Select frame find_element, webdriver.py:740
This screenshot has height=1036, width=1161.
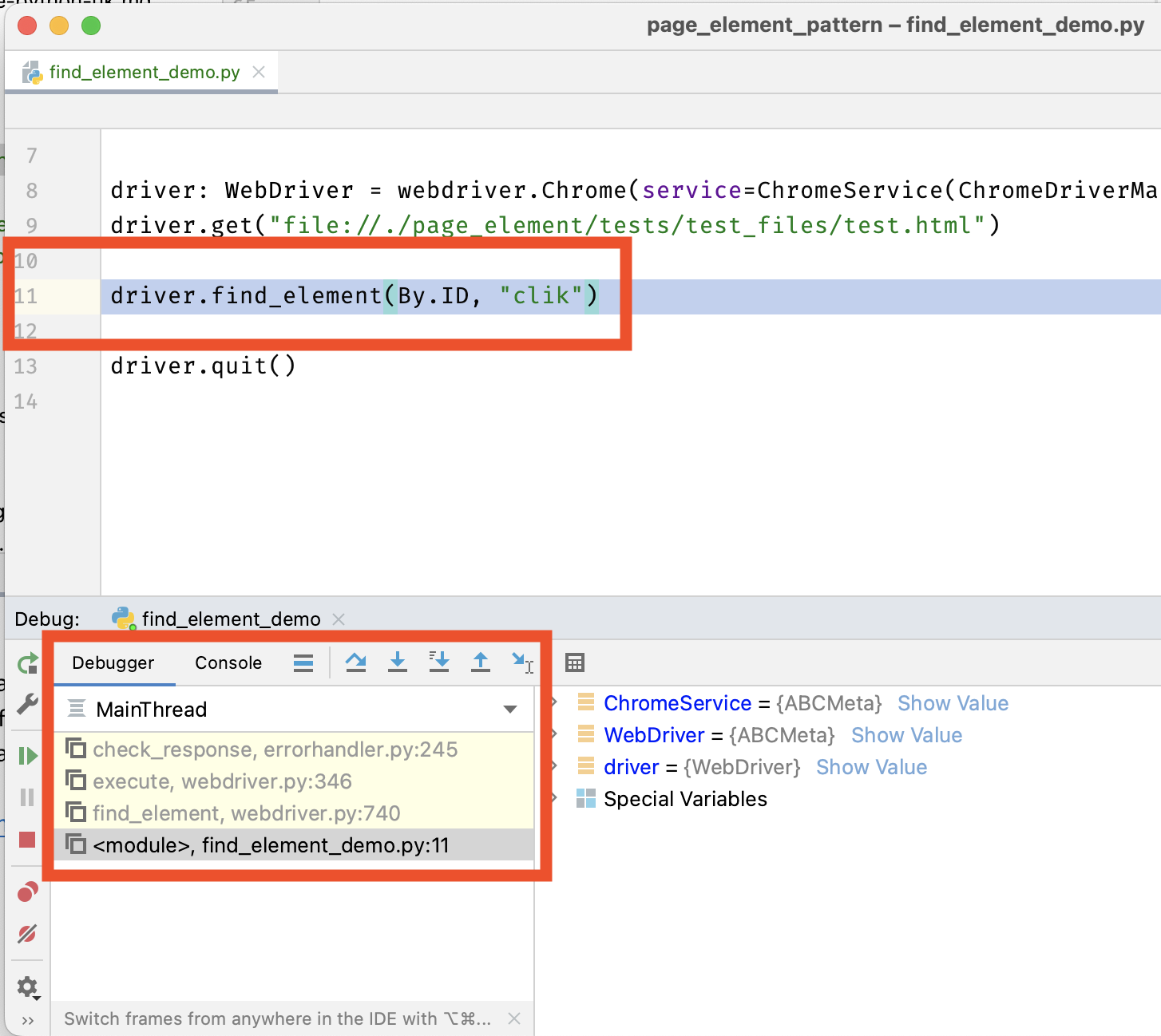[294, 813]
